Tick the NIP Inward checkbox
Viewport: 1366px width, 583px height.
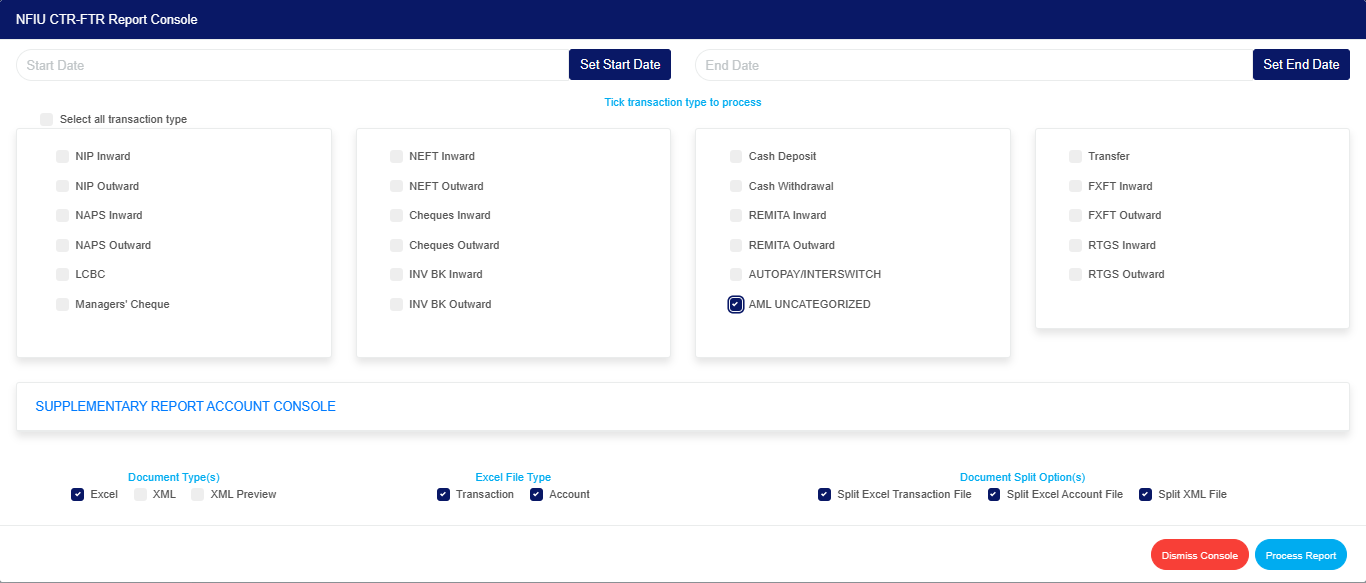(x=63, y=157)
